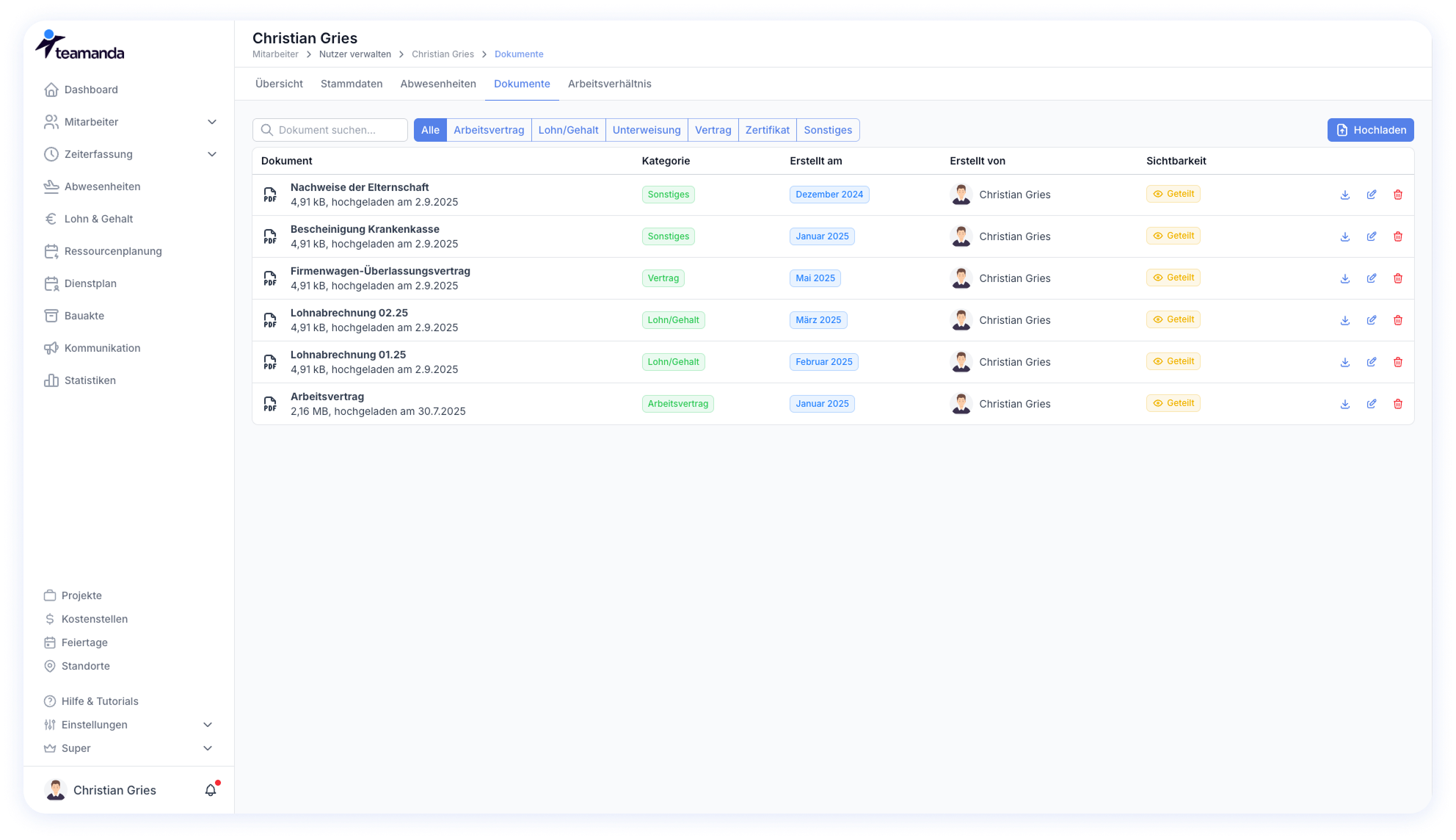Expand the Mitarbeiter sidebar menu

211,122
